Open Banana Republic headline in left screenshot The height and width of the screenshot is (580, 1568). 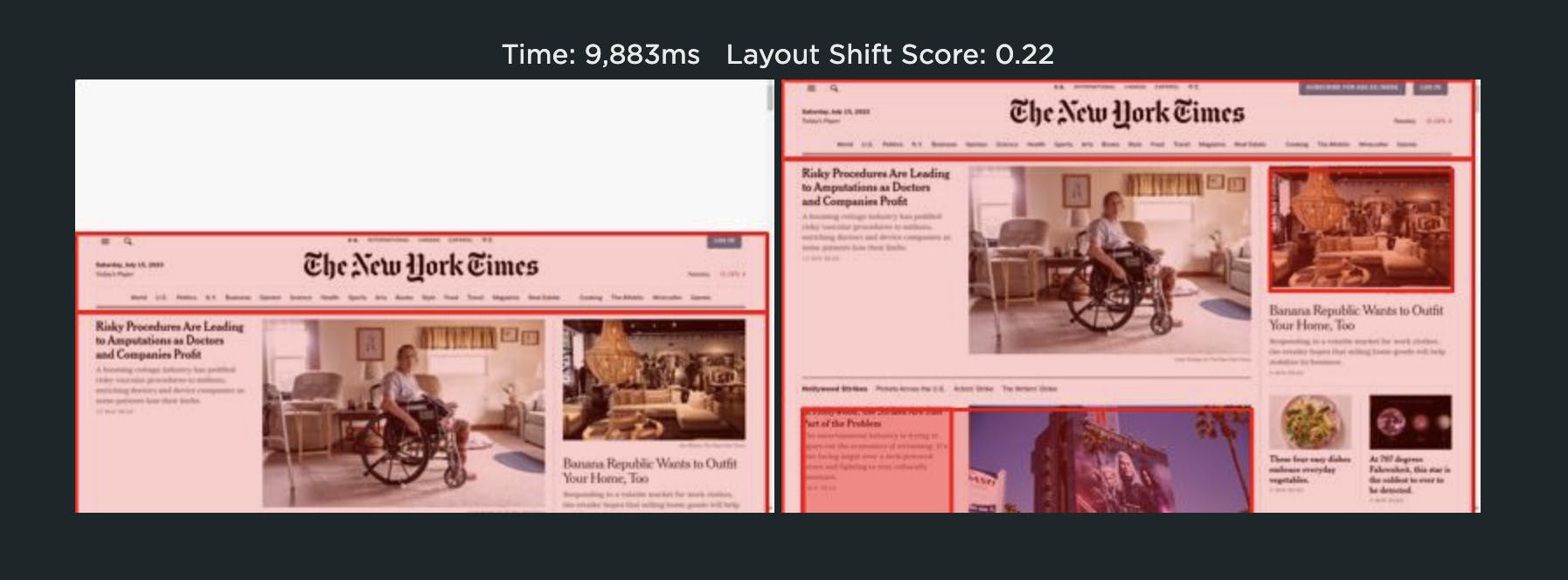pyautogui.click(x=649, y=471)
